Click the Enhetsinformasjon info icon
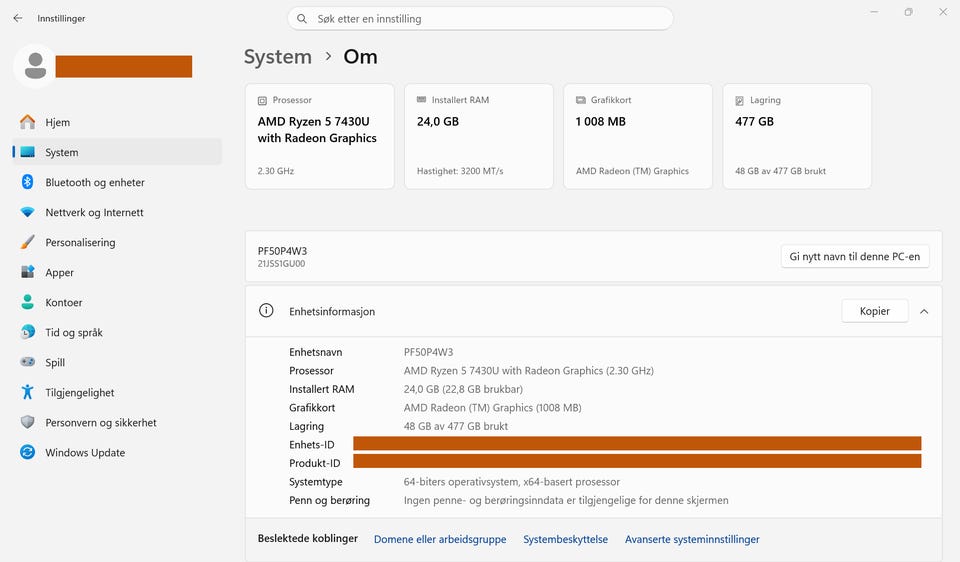960x562 pixels. 266,310
